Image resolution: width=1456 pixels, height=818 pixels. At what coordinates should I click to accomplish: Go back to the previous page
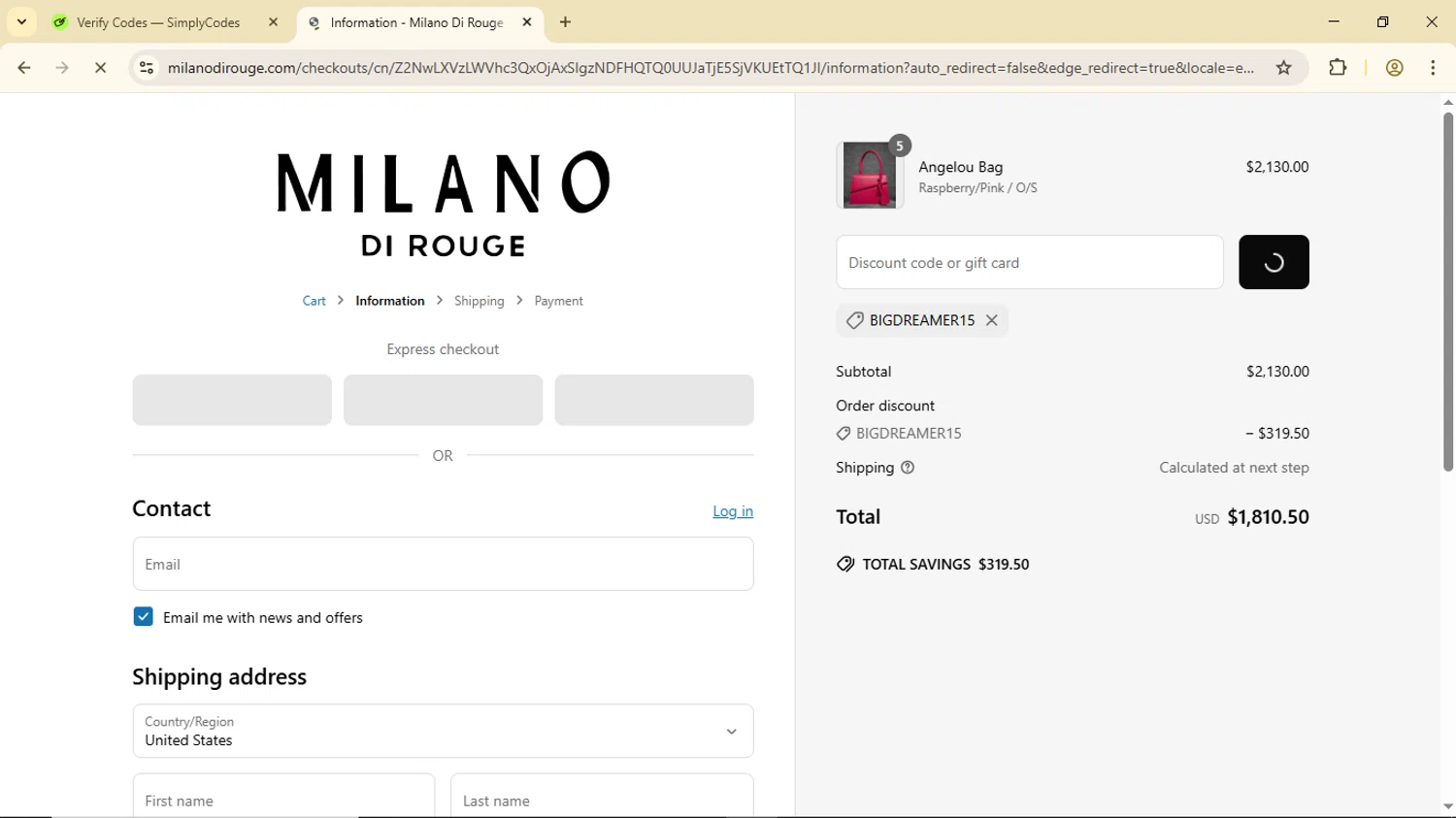coord(24,68)
